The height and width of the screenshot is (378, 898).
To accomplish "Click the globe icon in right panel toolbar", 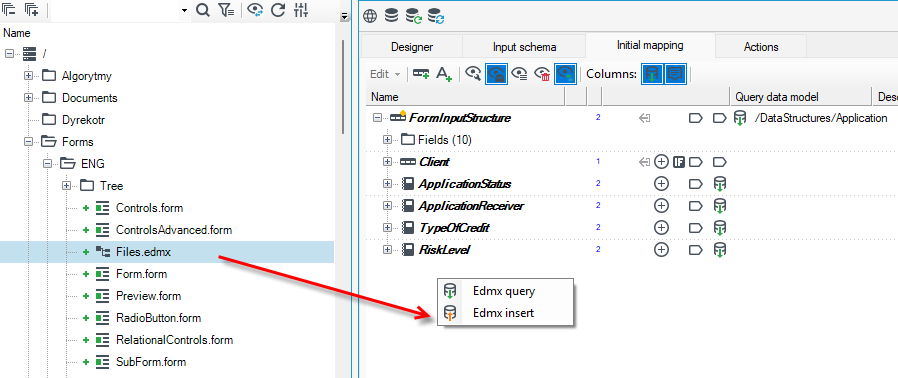I will (x=371, y=17).
